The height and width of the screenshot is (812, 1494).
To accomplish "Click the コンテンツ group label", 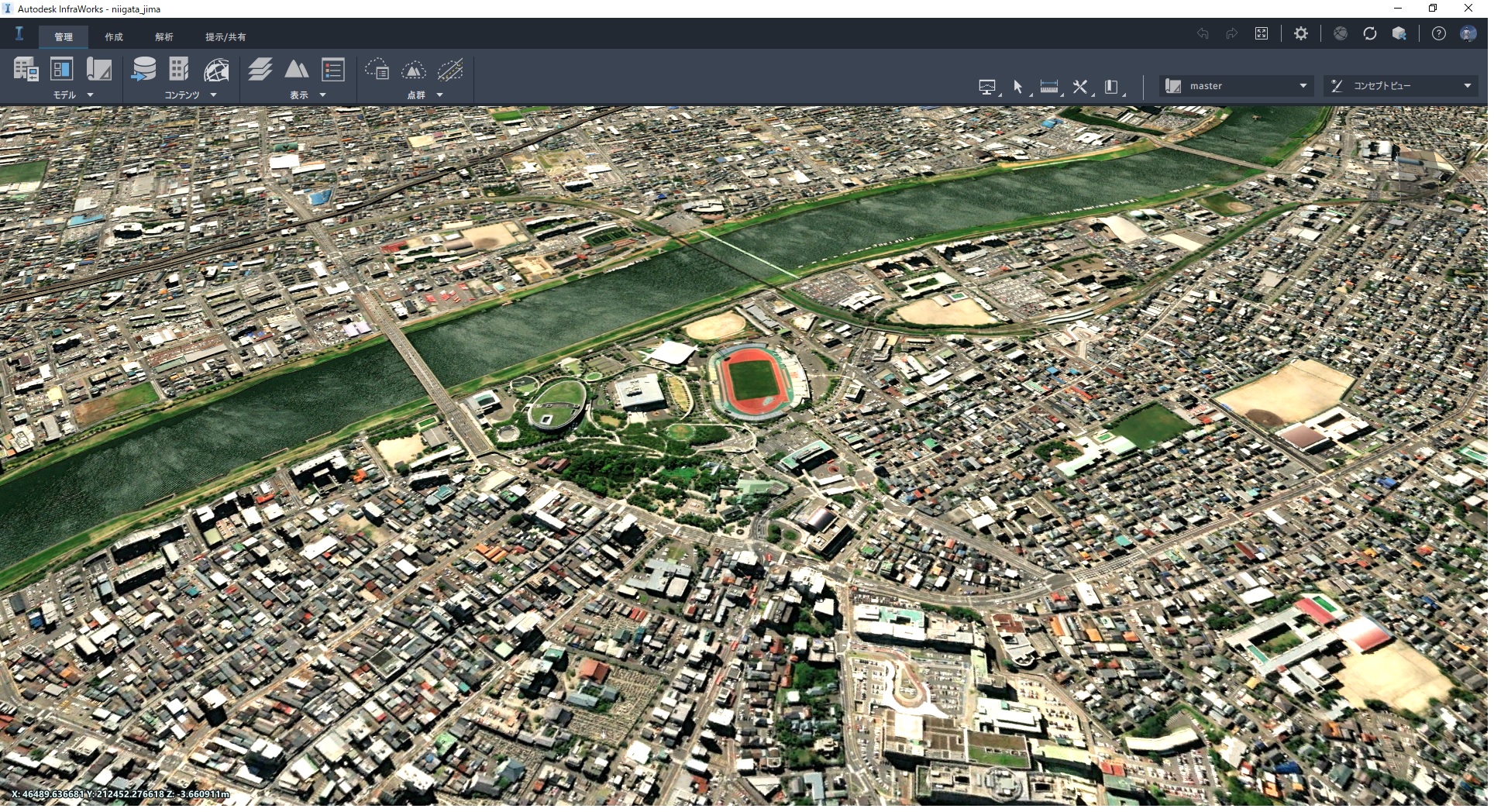I will click(181, 95).
